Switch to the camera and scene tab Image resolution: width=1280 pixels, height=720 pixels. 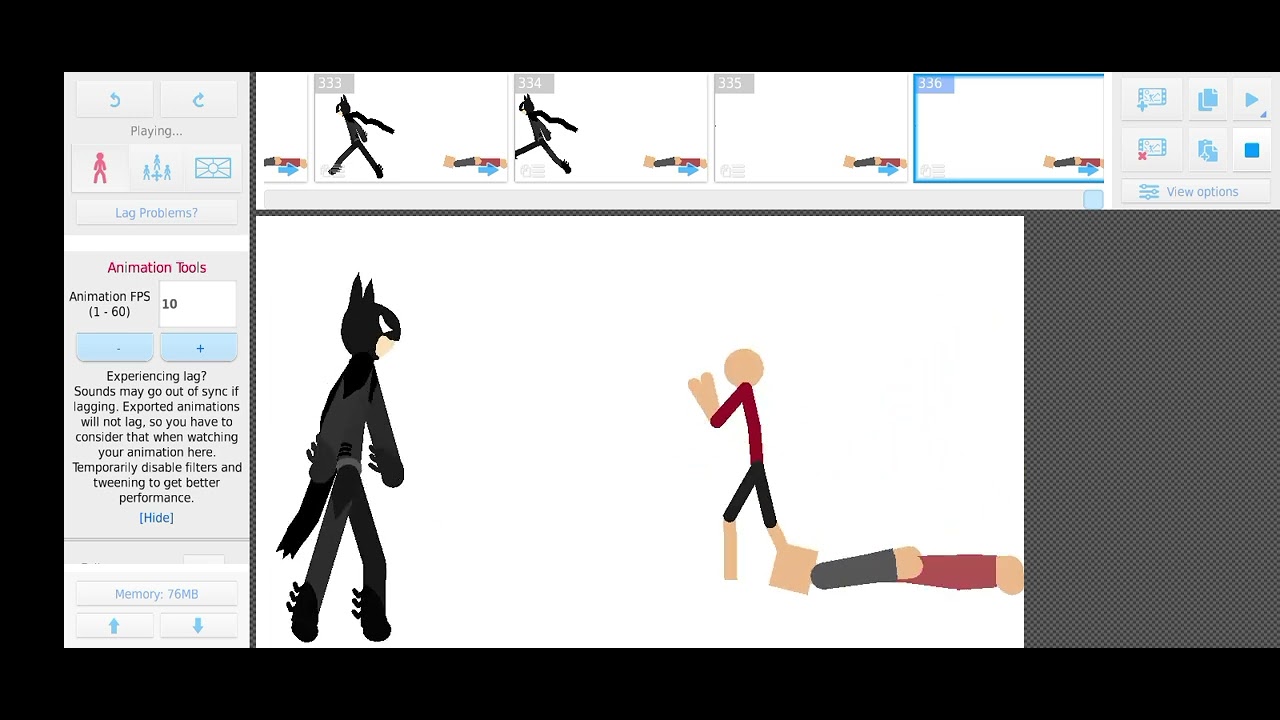pos(213,168)
